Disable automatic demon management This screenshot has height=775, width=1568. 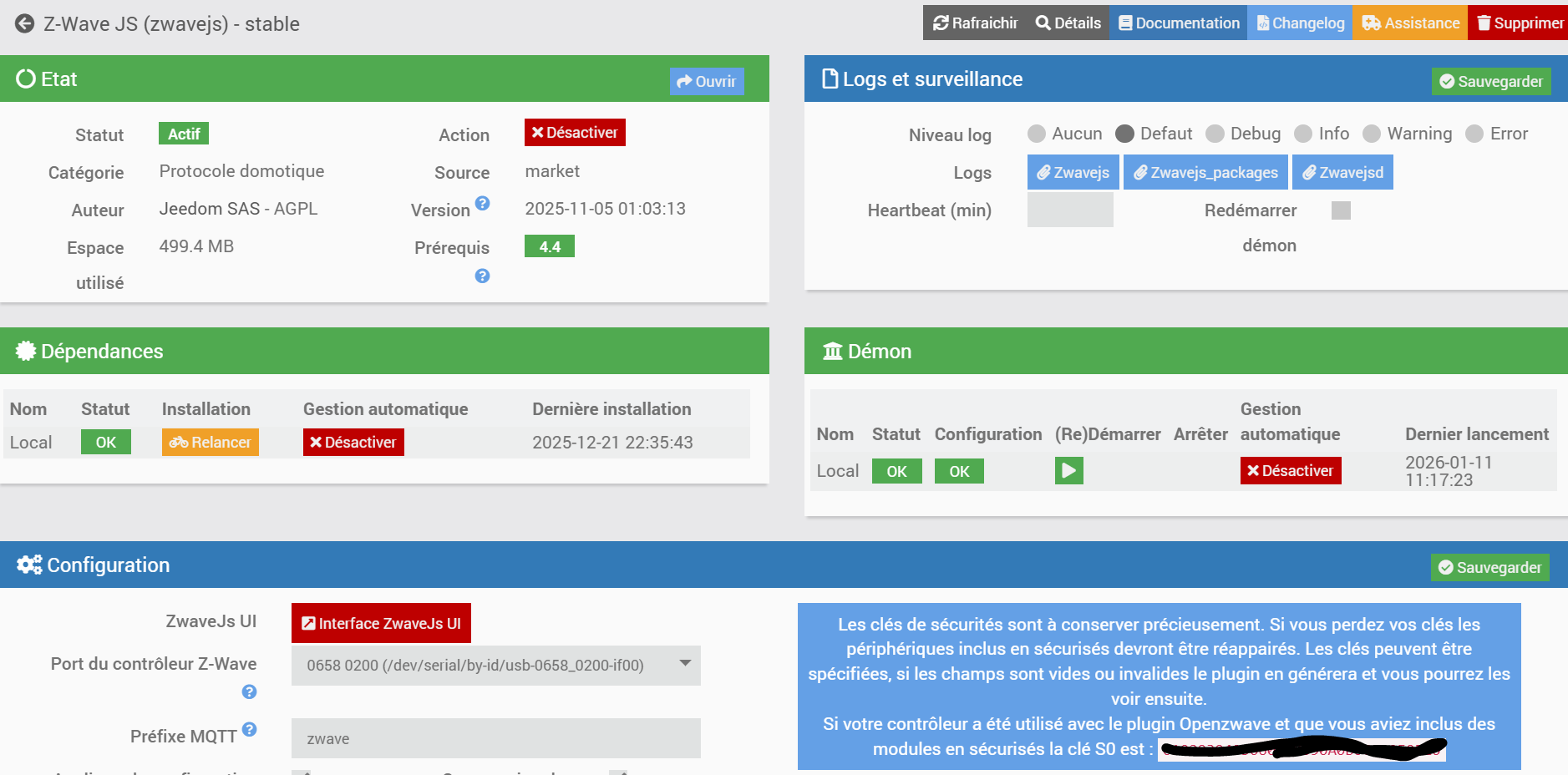[x=1291, y=471]
